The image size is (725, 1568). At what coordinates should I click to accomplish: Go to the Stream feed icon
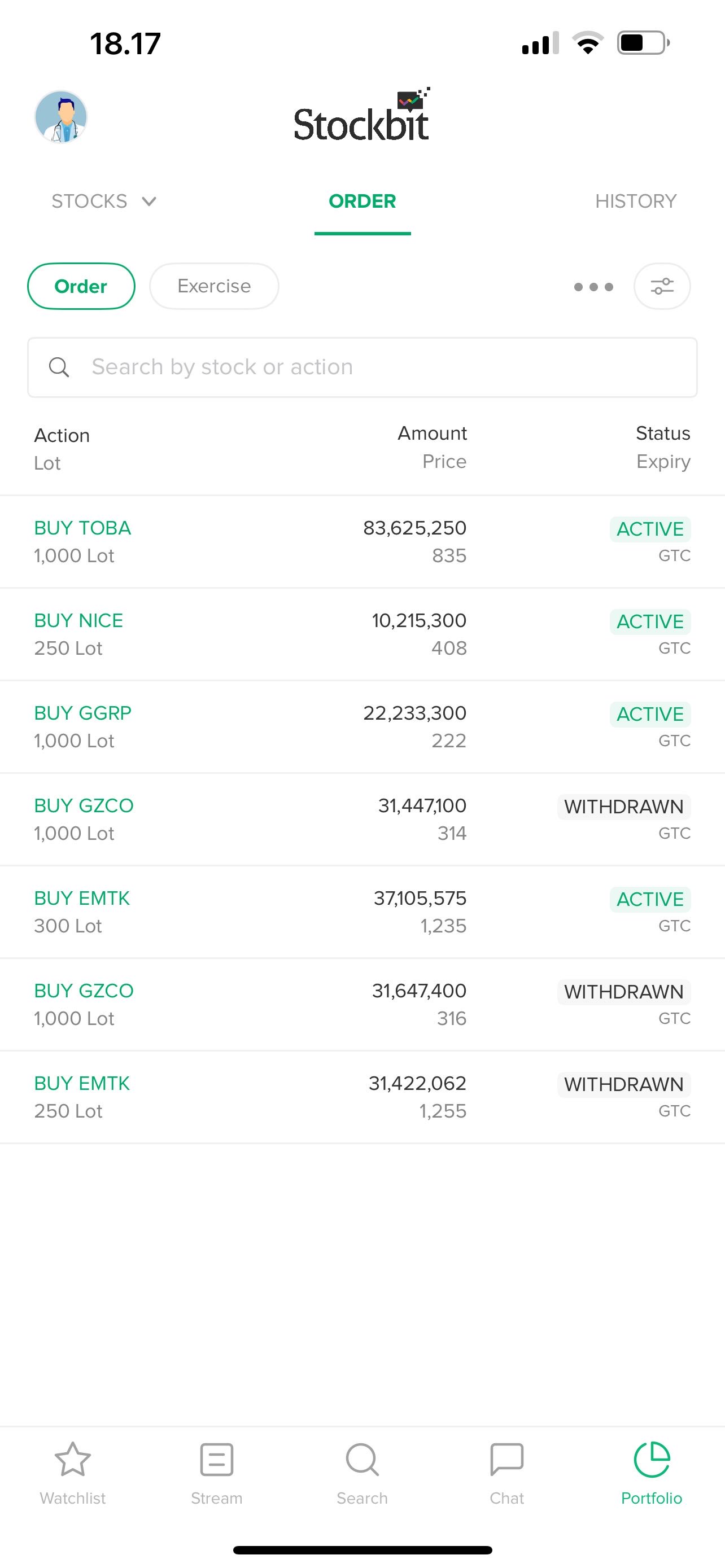point(217,1460)
